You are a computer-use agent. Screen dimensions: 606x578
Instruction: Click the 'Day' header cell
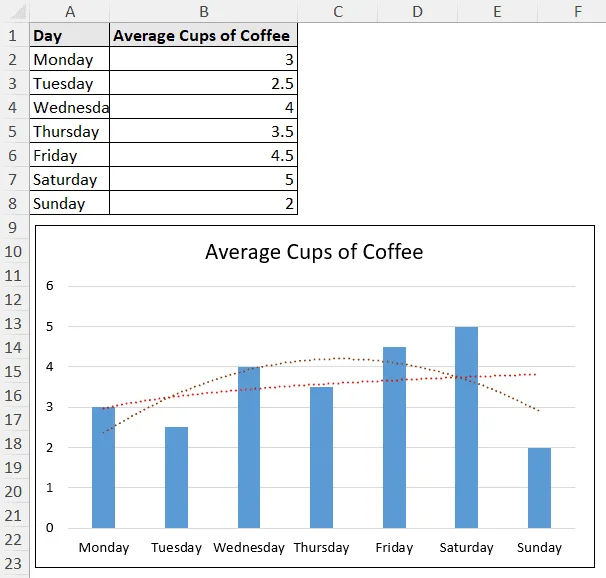pyautogui.click(x=70, y=36)
